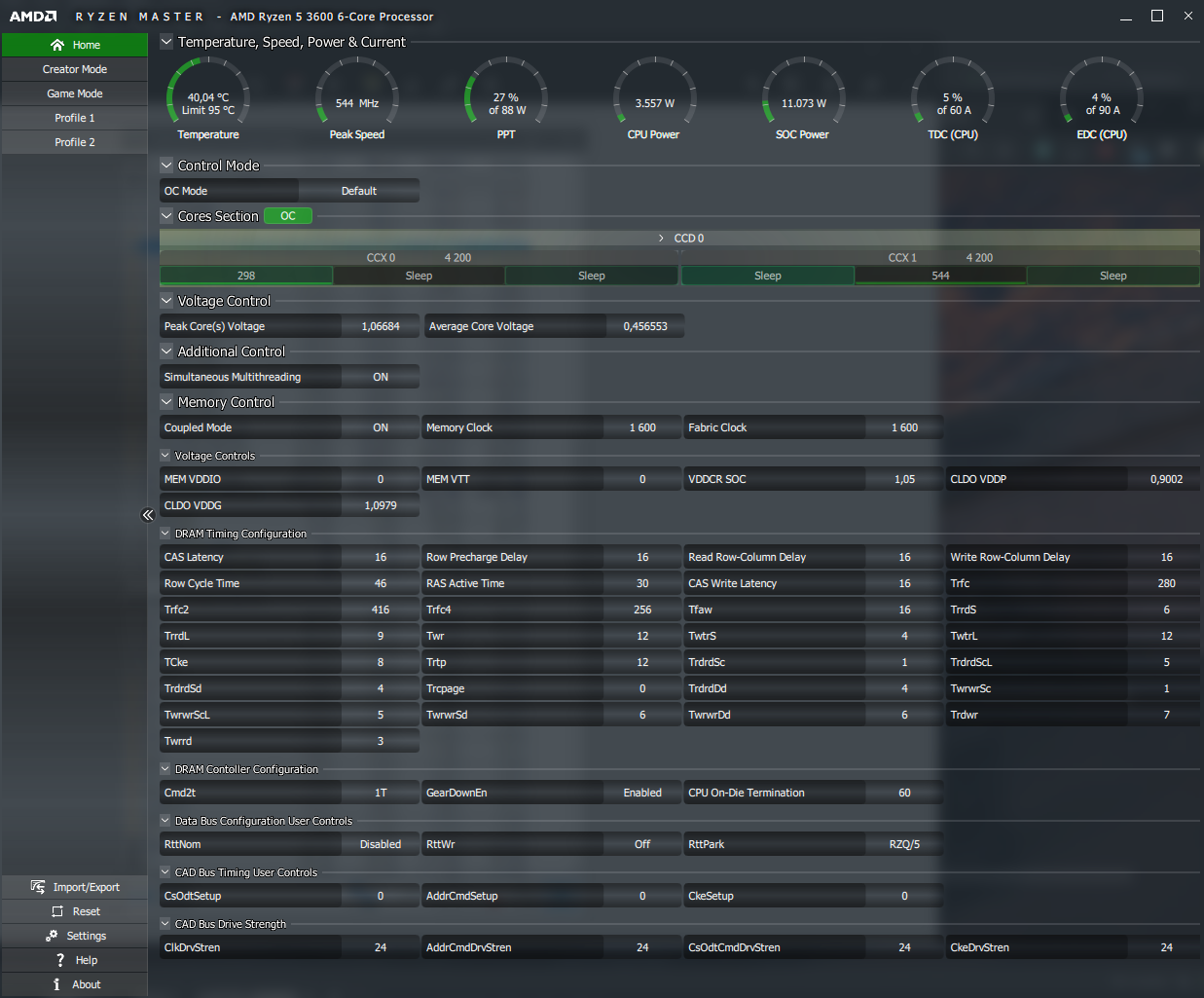The height and width of the screenshot is (998, 1204).
Task: Click Fabric Clock value 1 600
Action: coord(904,427)
